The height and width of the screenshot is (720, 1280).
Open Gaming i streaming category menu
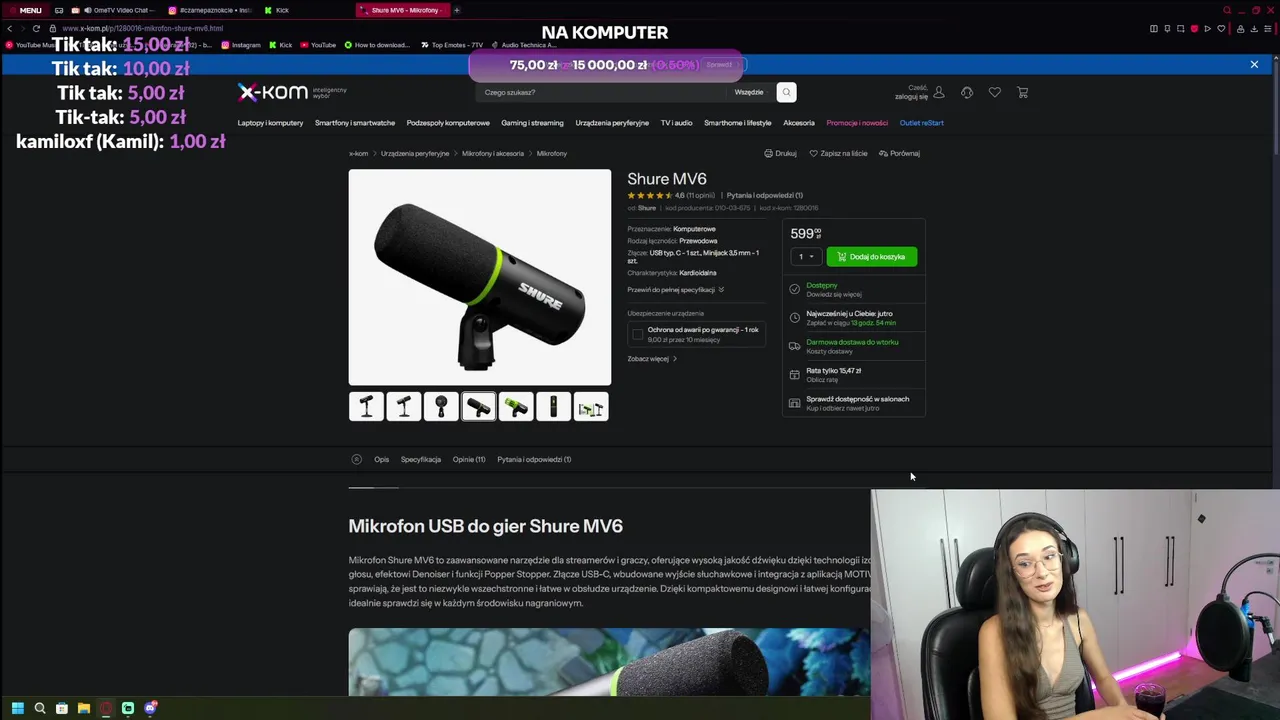pyautogui.click(x=532, y=123)
